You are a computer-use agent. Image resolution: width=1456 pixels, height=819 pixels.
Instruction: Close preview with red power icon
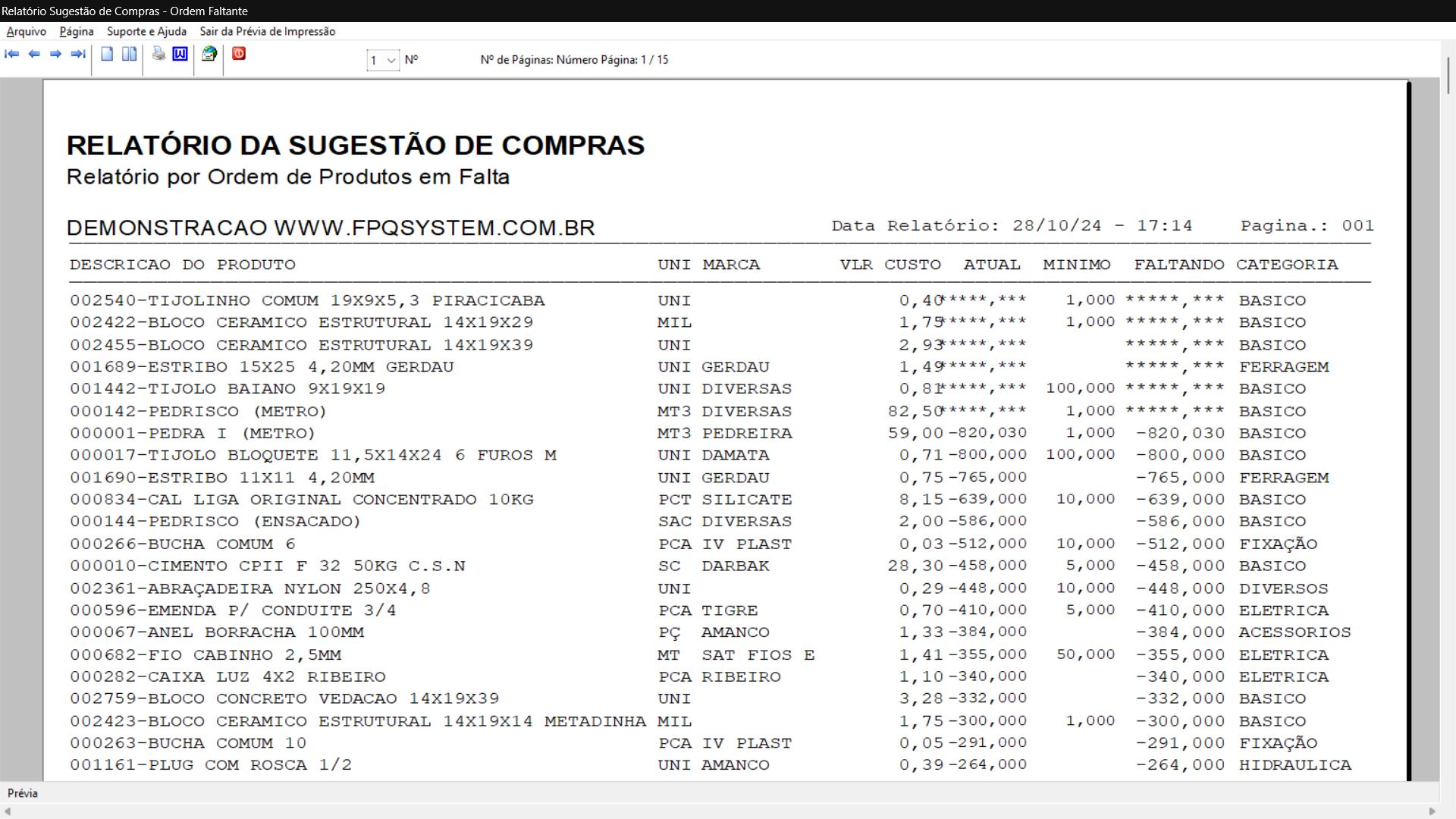point(239,54)
